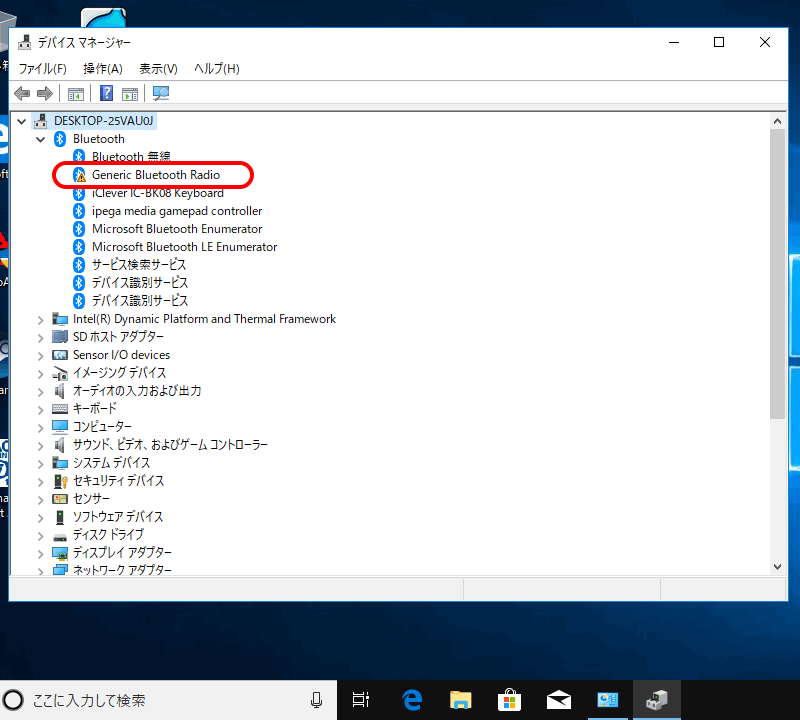
Task: Open the 表示(V) menu
Action: [x=158, y=69]
